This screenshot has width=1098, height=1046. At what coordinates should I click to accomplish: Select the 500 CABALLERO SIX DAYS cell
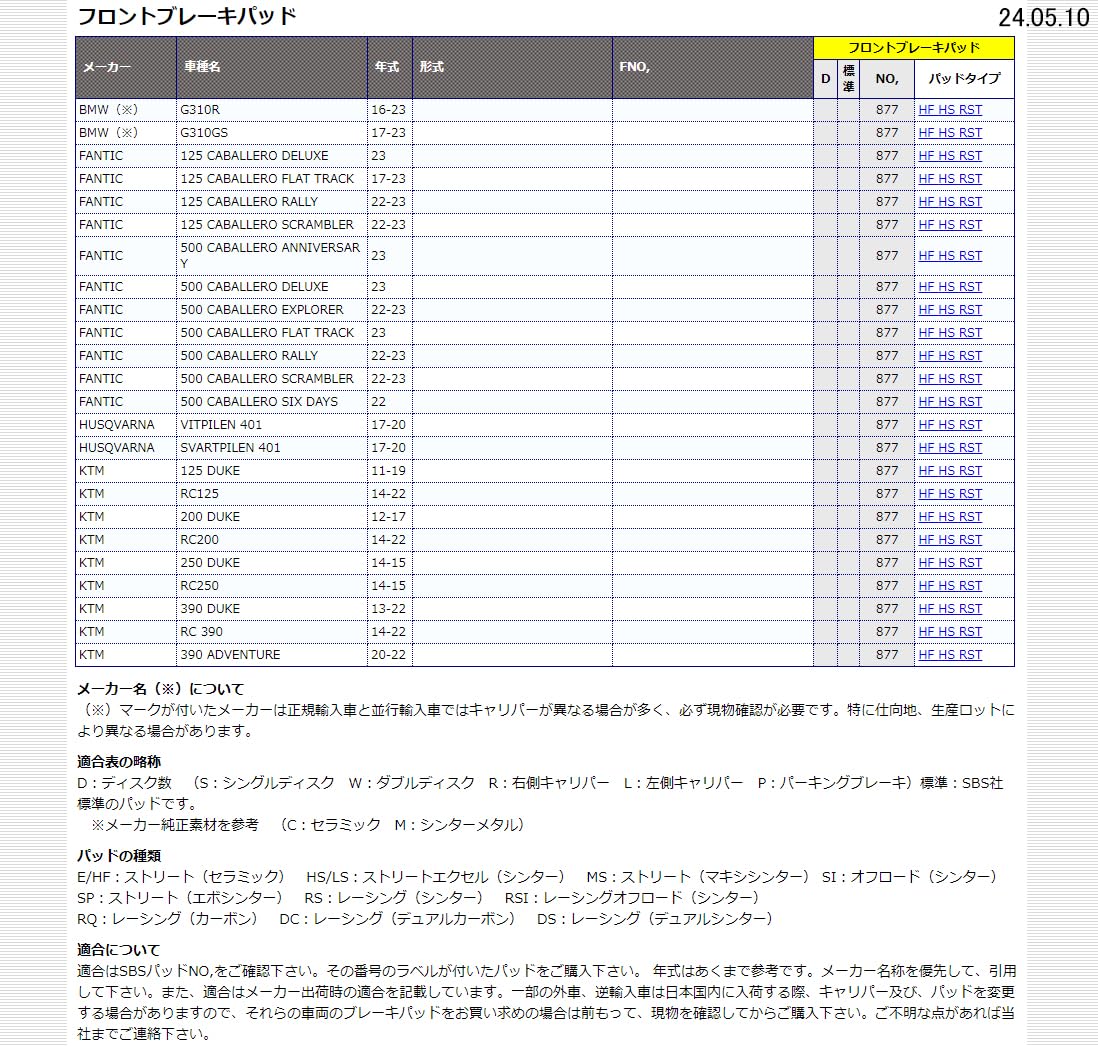point(272,402)
